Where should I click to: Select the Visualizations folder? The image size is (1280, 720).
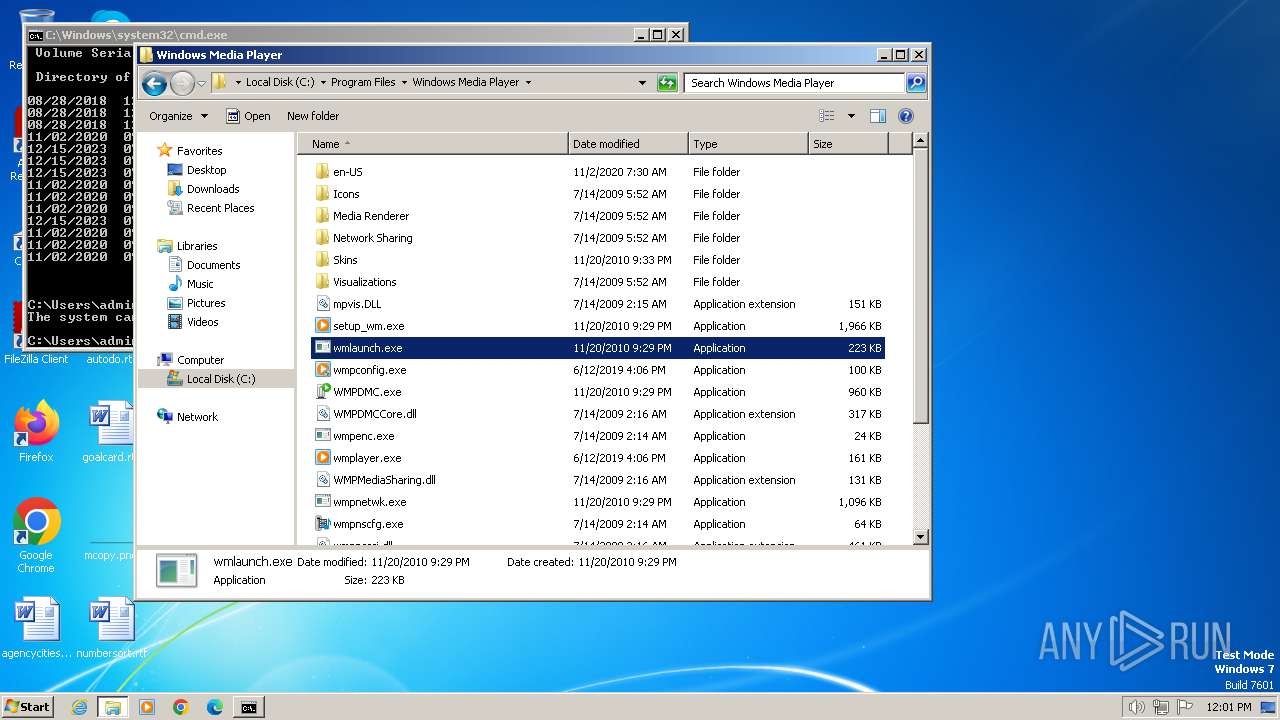tap(364, 282)
